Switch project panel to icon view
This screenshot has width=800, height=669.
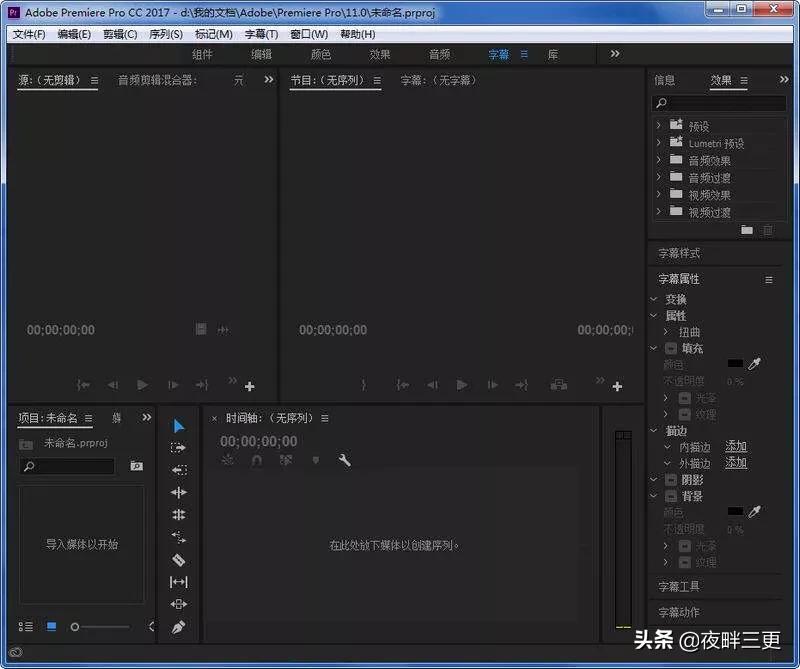tap(52, 626)
